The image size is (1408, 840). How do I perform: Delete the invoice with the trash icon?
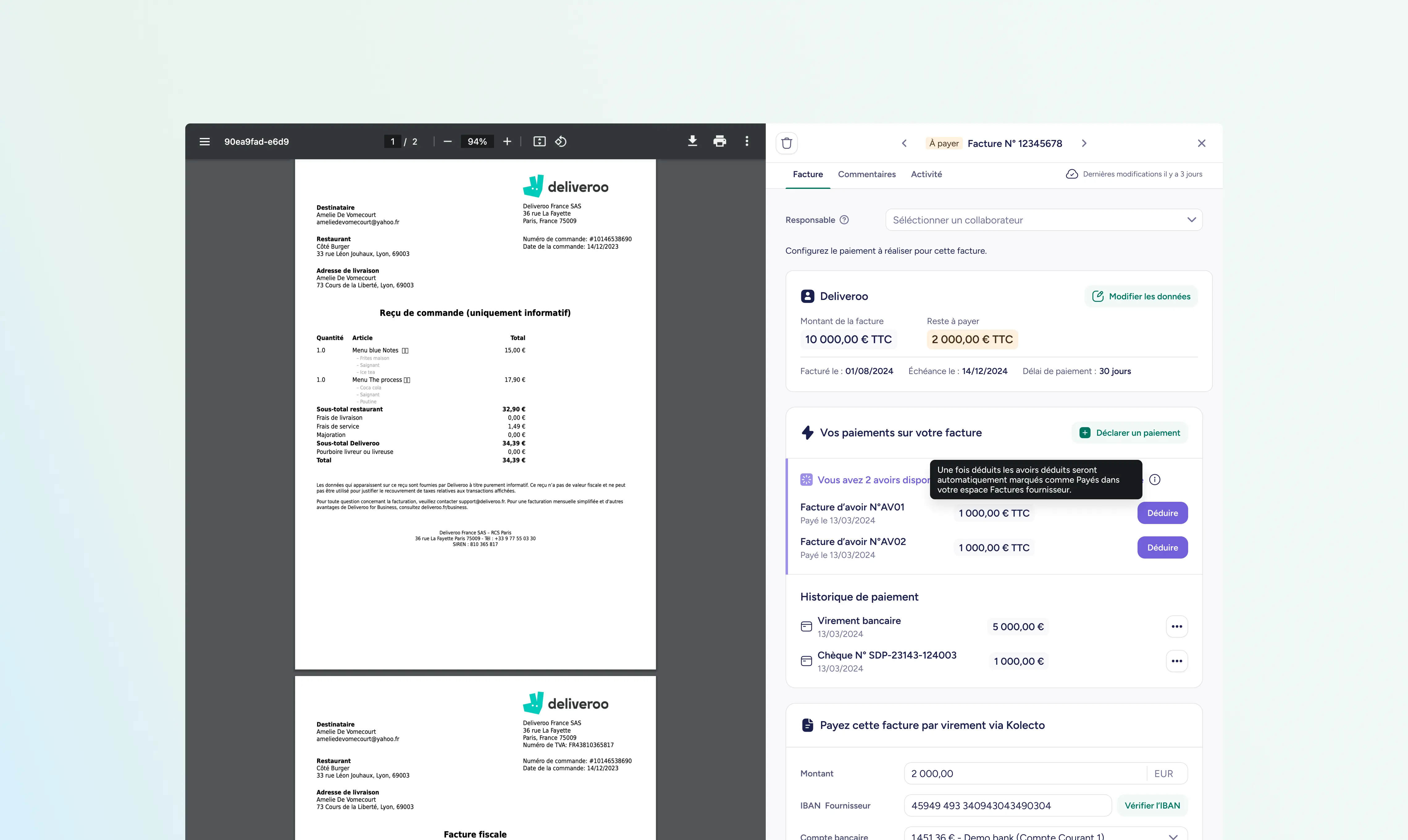(786, 143)
